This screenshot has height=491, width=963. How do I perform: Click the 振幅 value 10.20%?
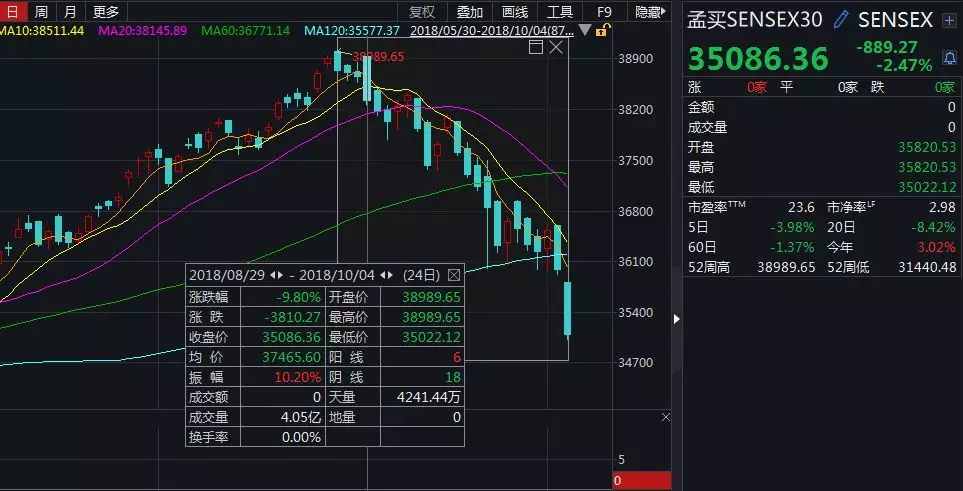click(x=298, y=377)
